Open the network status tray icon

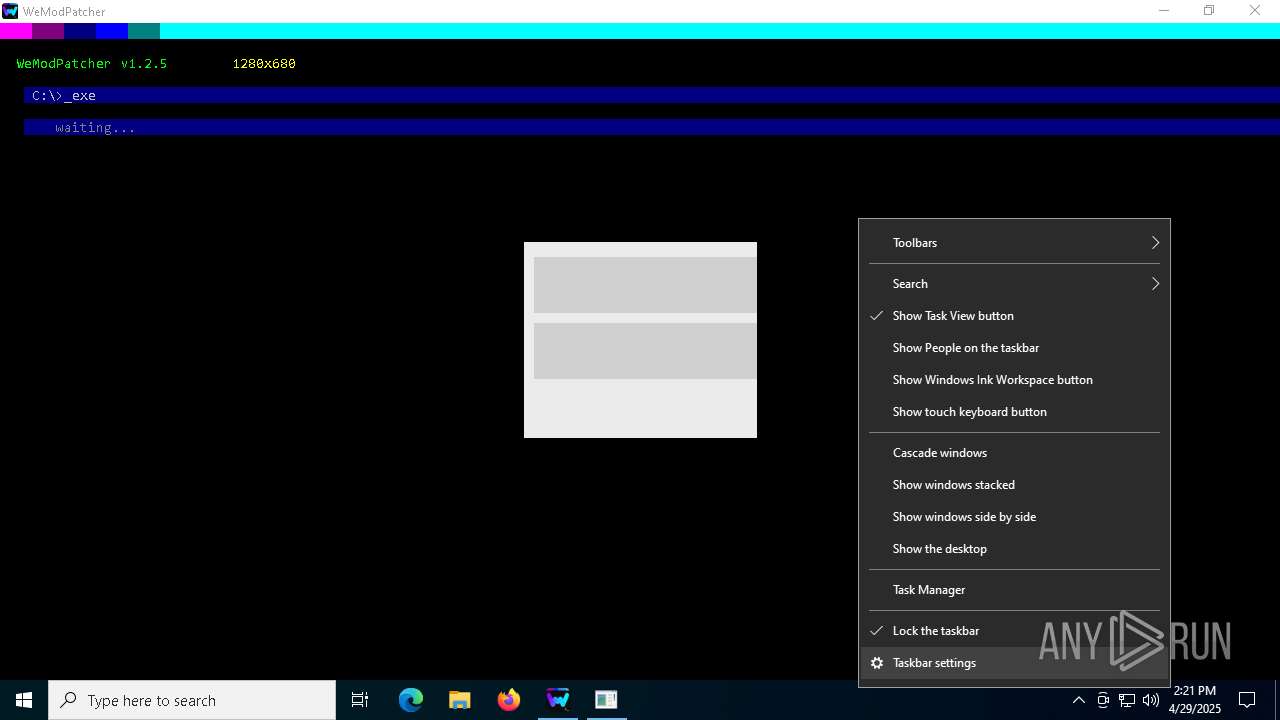tap(1127, 700)
